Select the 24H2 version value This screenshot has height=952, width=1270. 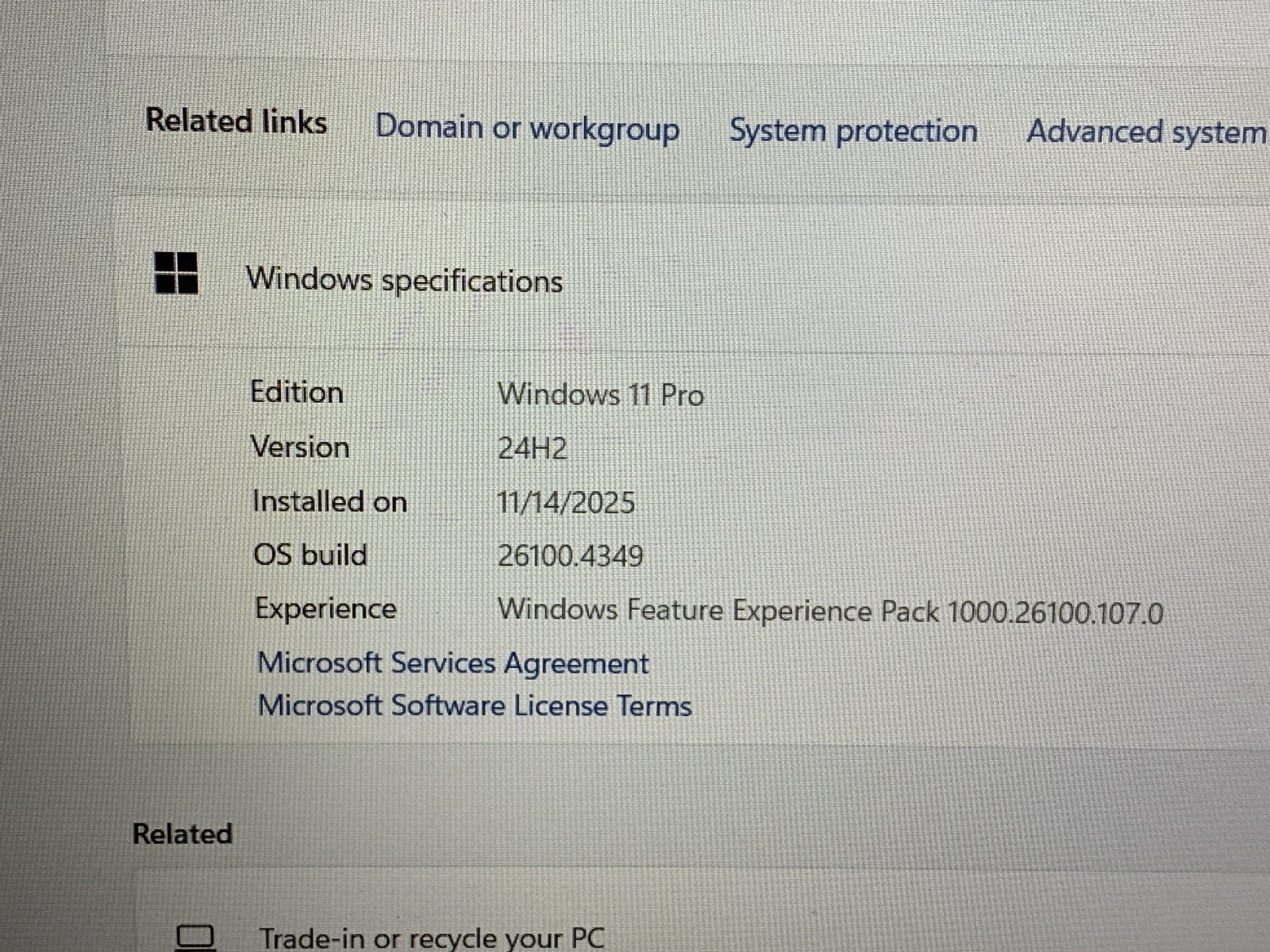click(532, 449)
